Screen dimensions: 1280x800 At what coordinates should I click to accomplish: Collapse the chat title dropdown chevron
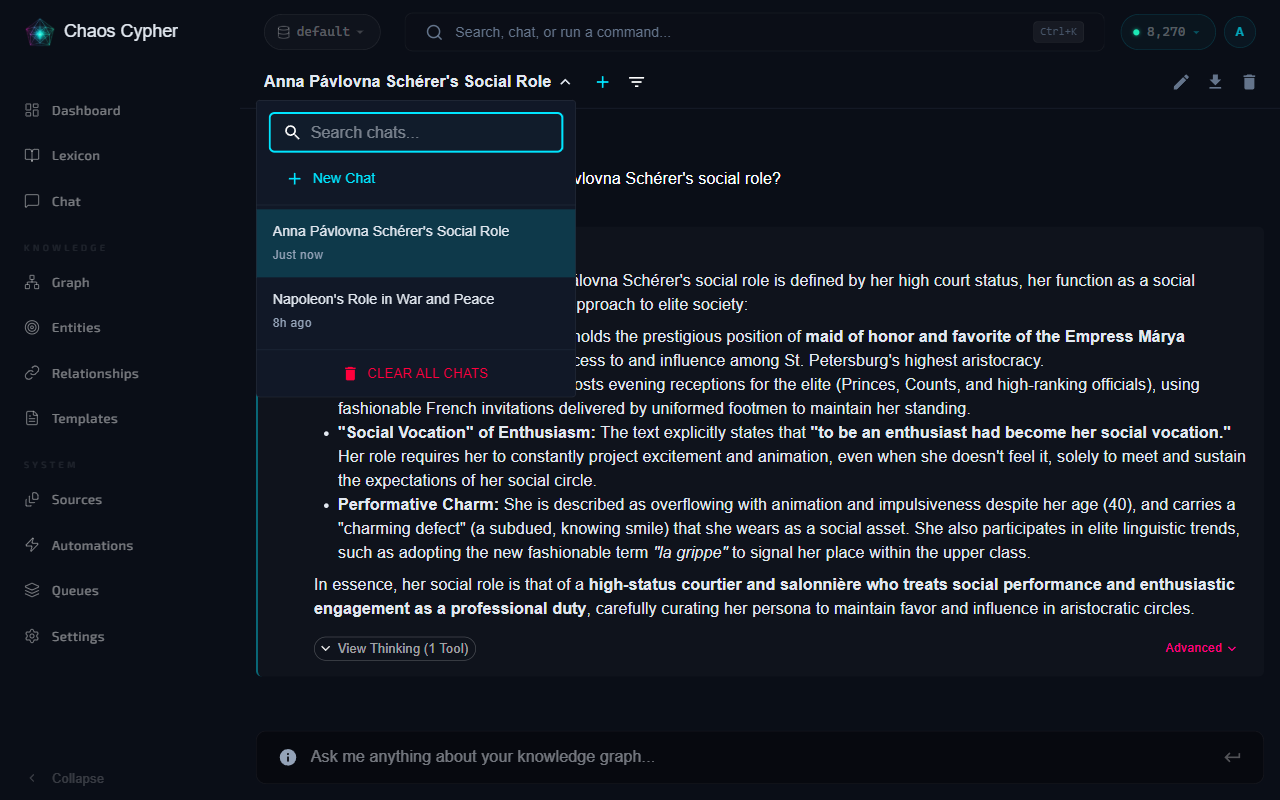565,82
